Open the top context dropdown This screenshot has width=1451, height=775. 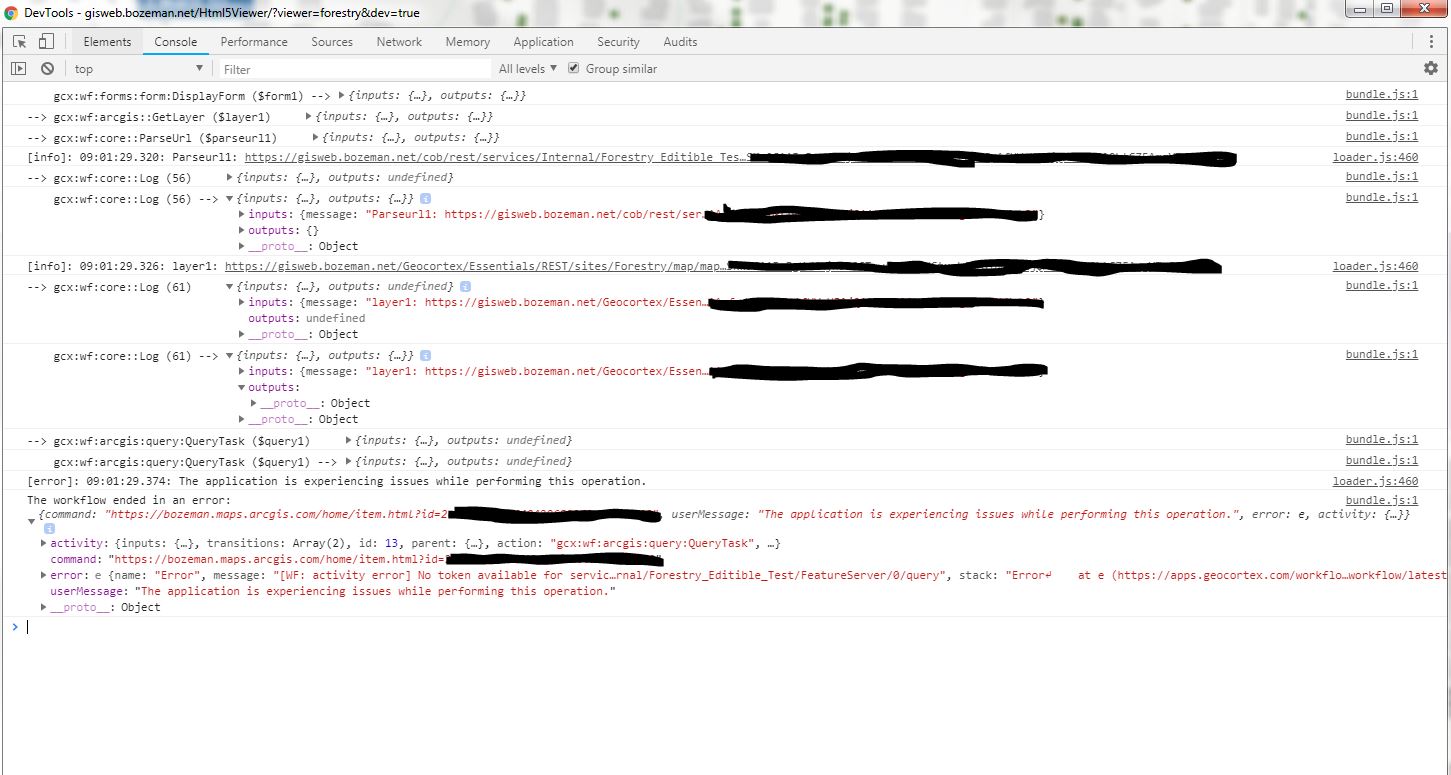tap(138, 69)
